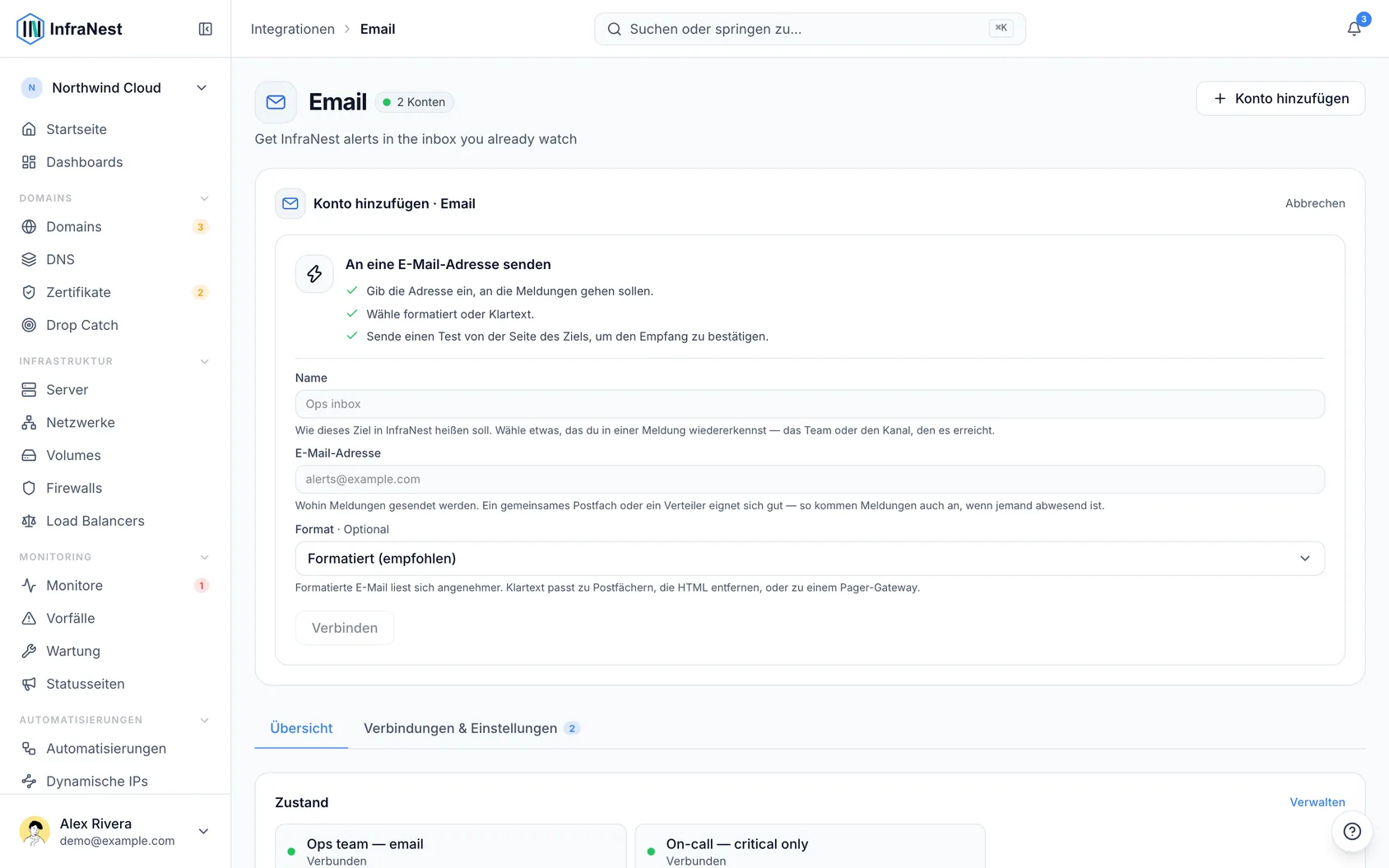Viewport: 1389px width, 868px height.
Task: Click the lightning bolt icon in the setup card
Action: [314, 274]
